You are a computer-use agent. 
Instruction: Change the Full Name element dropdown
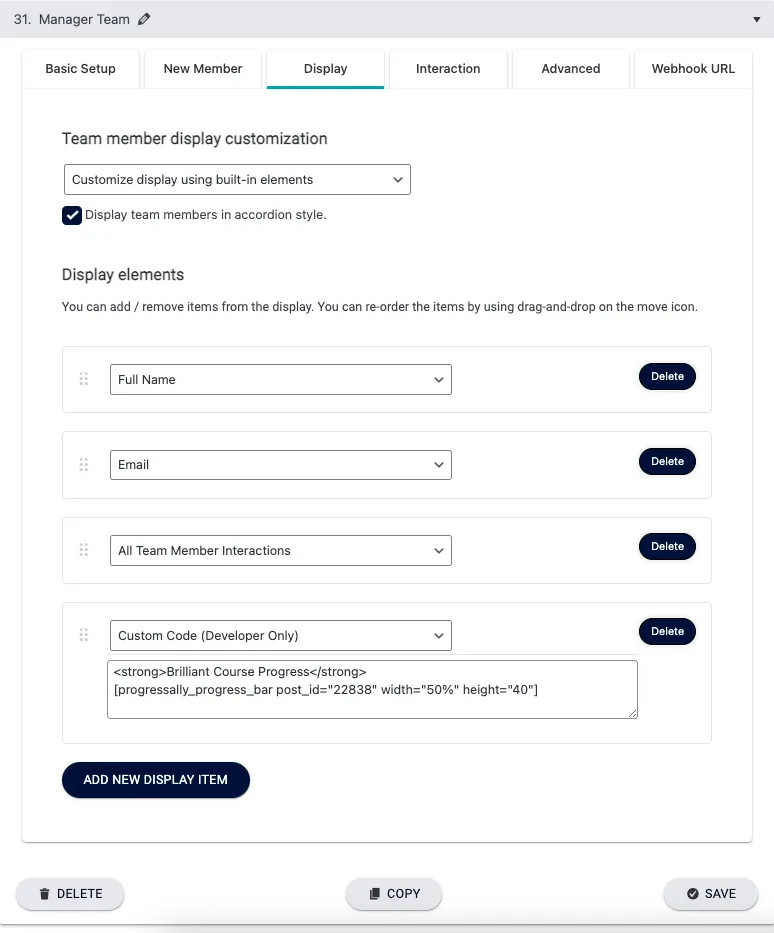point(280,379)
